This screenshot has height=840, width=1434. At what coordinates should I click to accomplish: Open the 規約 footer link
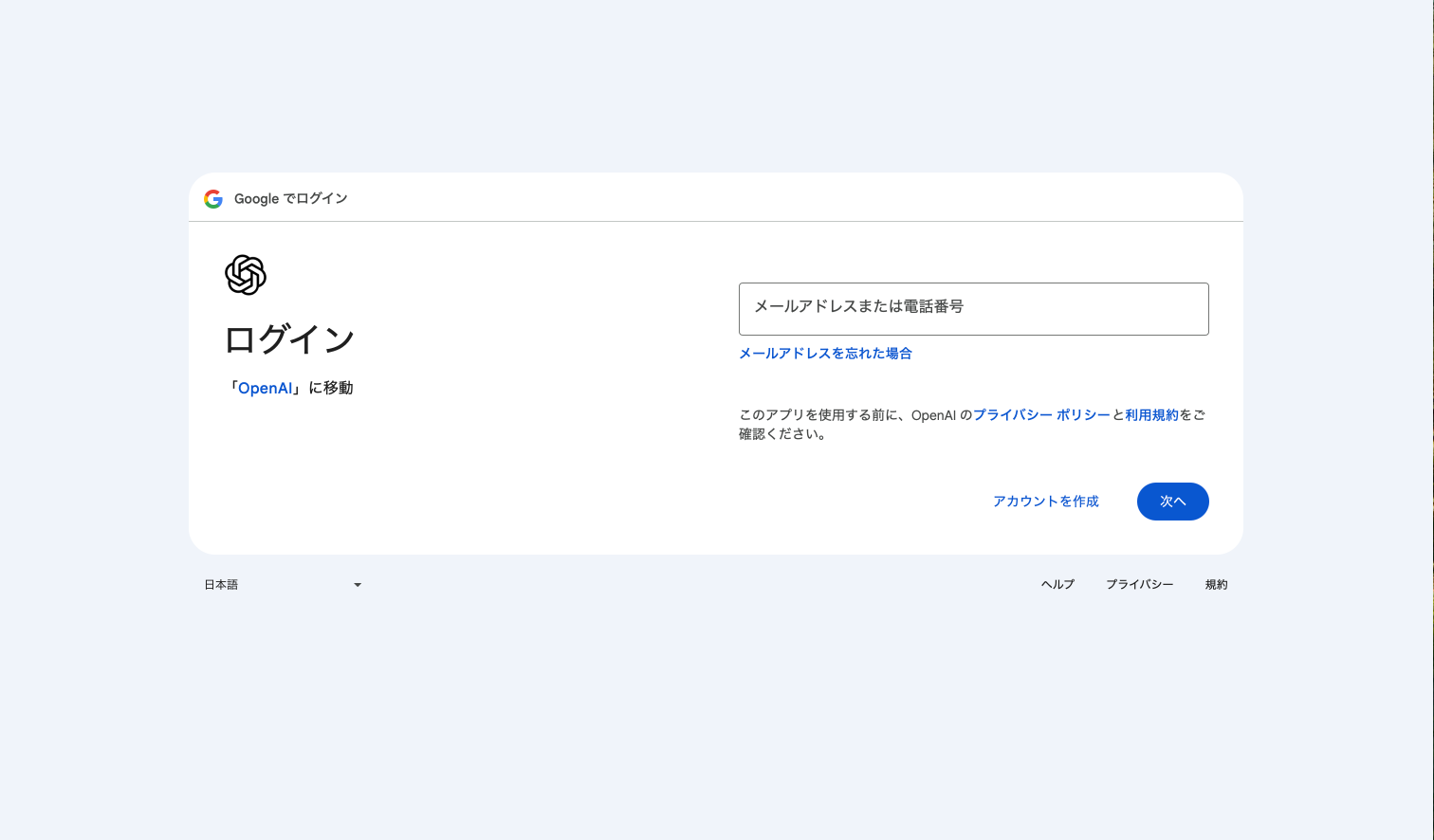[x=1216, y=584]
